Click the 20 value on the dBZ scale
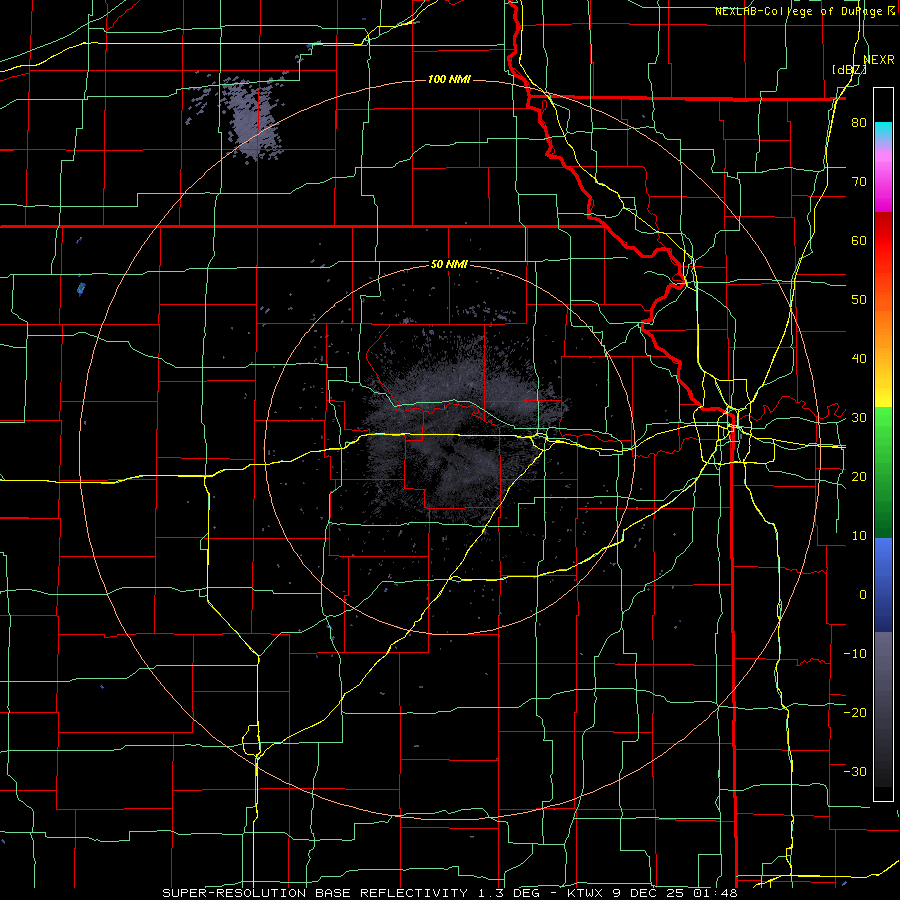 (x=859, y=477)
